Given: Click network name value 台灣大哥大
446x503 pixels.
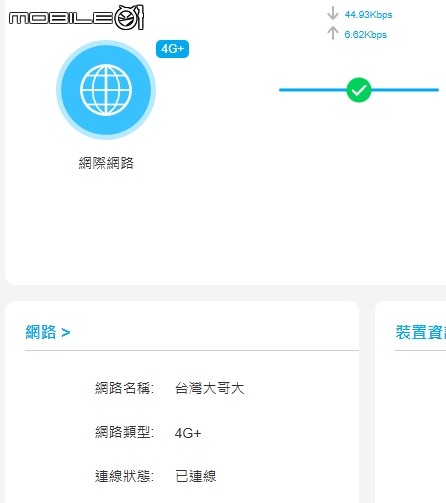Looking at the screenshot, I should [210, 388].
